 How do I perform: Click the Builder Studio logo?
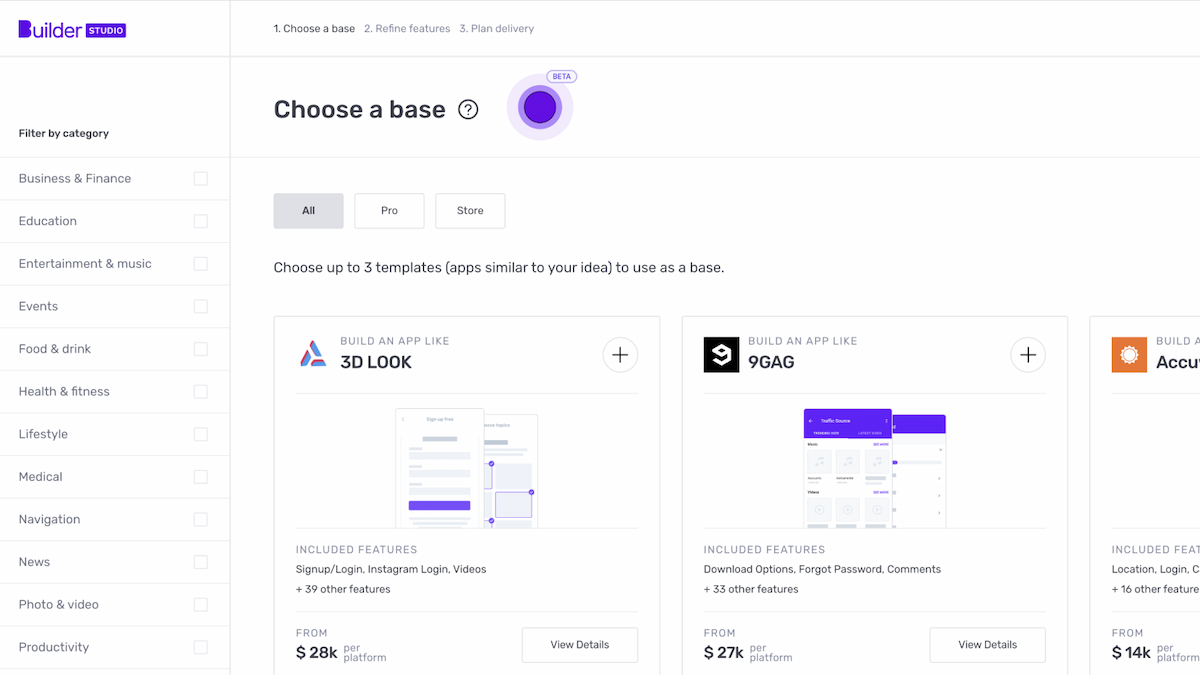[x=72, y=29]
